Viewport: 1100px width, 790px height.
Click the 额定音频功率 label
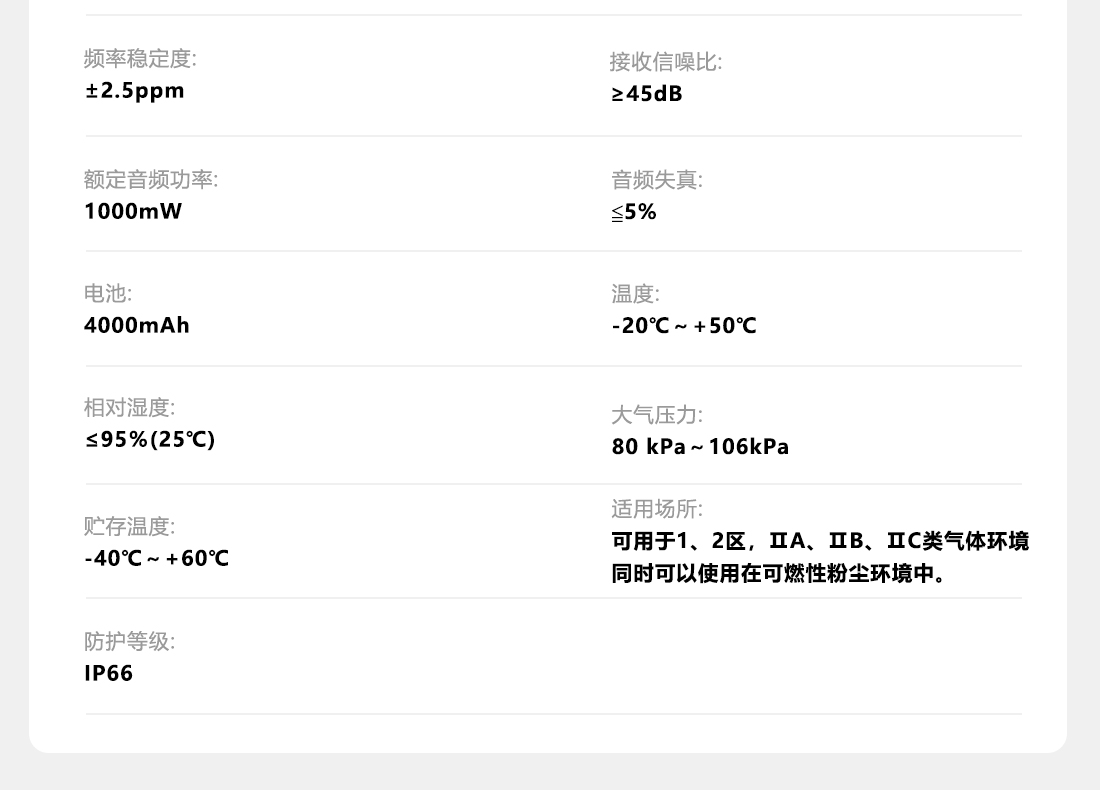point(150,180)
